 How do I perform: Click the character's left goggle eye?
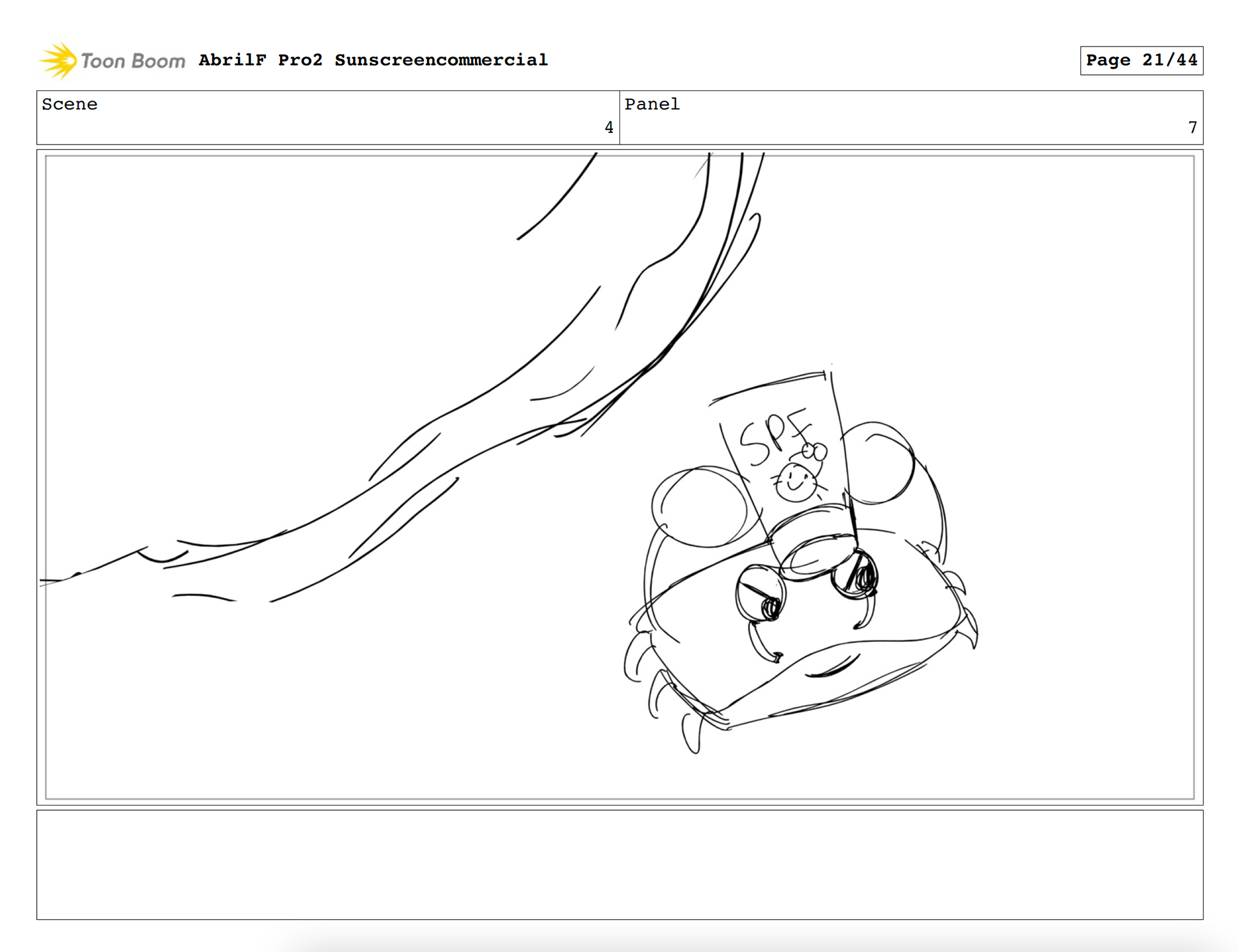point(761,593)
